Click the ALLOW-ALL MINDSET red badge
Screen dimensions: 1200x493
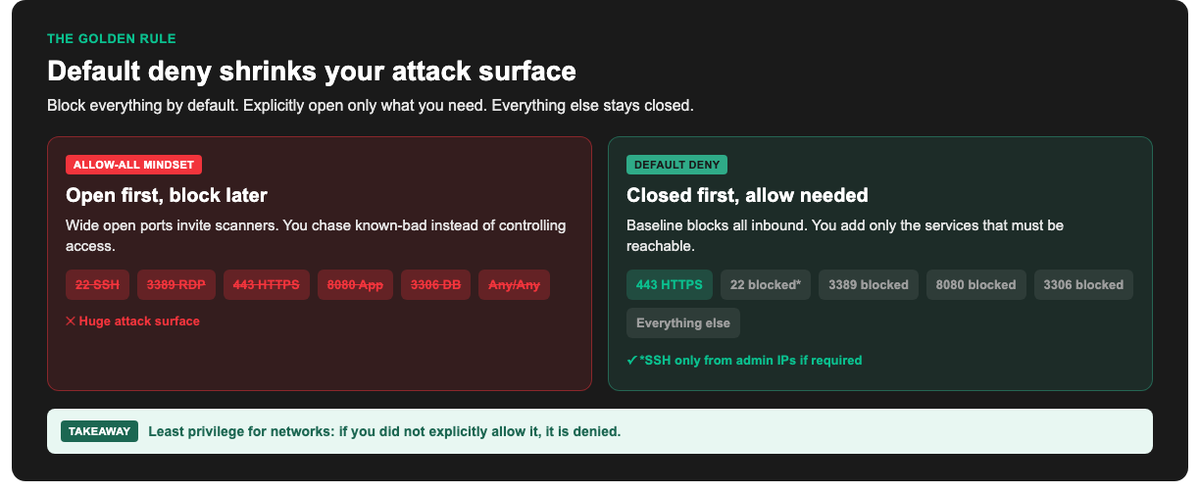(134, 165)
